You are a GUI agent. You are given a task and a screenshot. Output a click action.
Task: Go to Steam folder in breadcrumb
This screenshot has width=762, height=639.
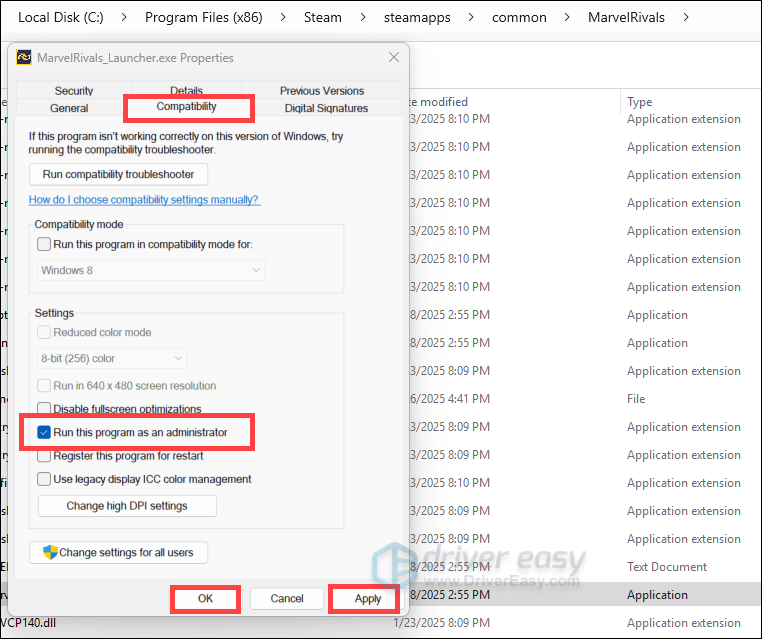[323, 17]
